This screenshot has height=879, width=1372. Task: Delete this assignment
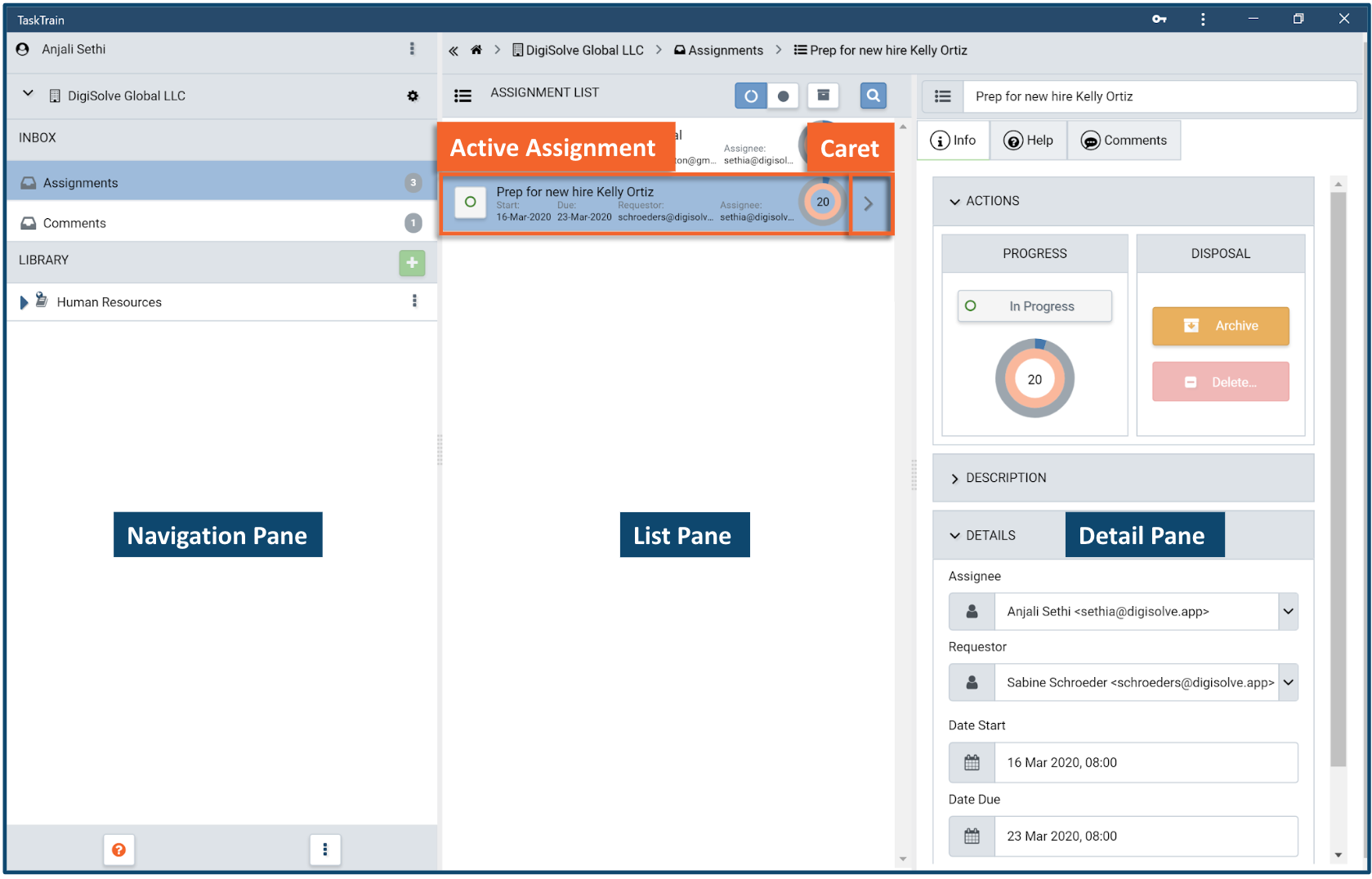1220,381
